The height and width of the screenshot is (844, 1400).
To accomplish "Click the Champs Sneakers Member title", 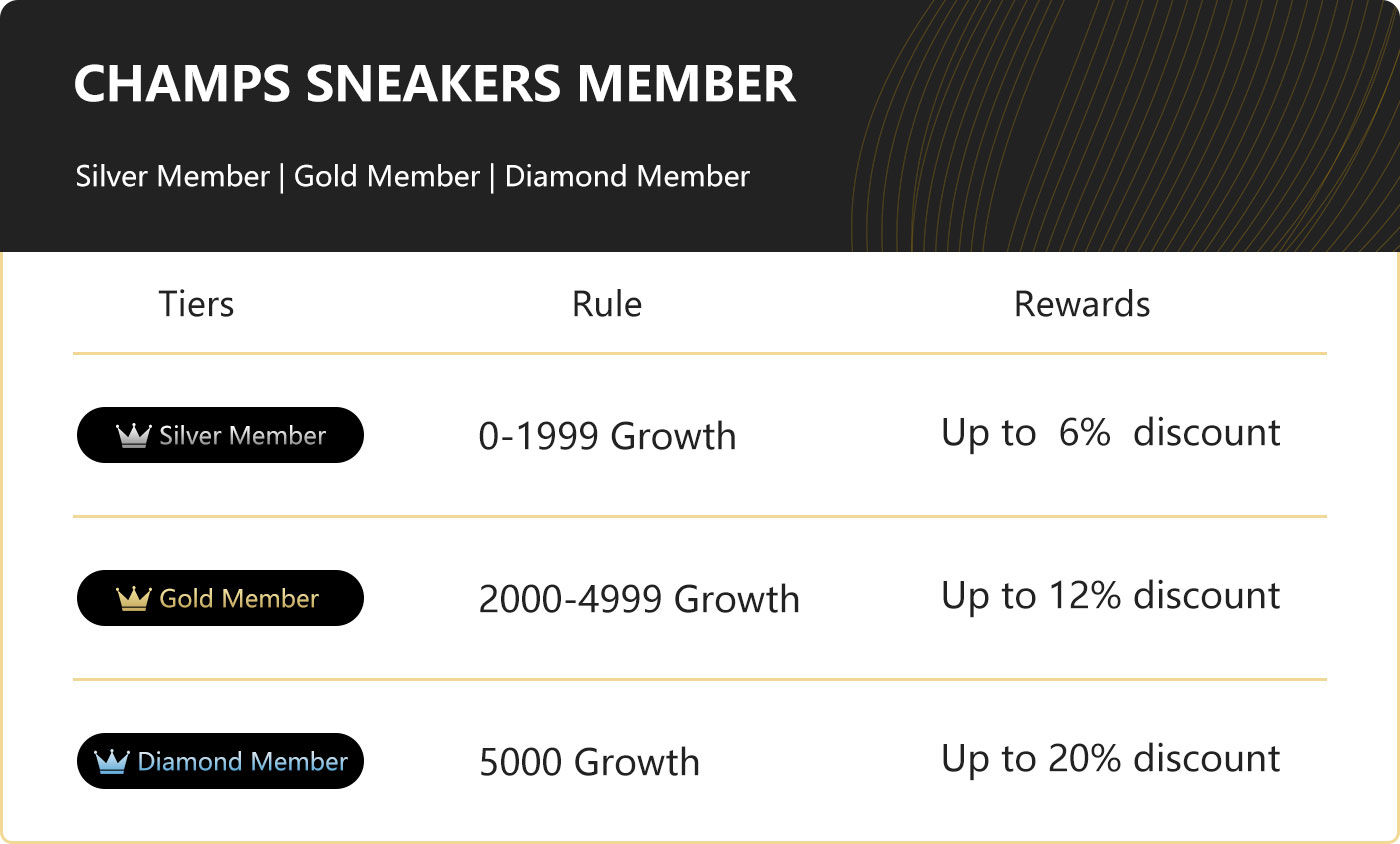I will 435,85.
